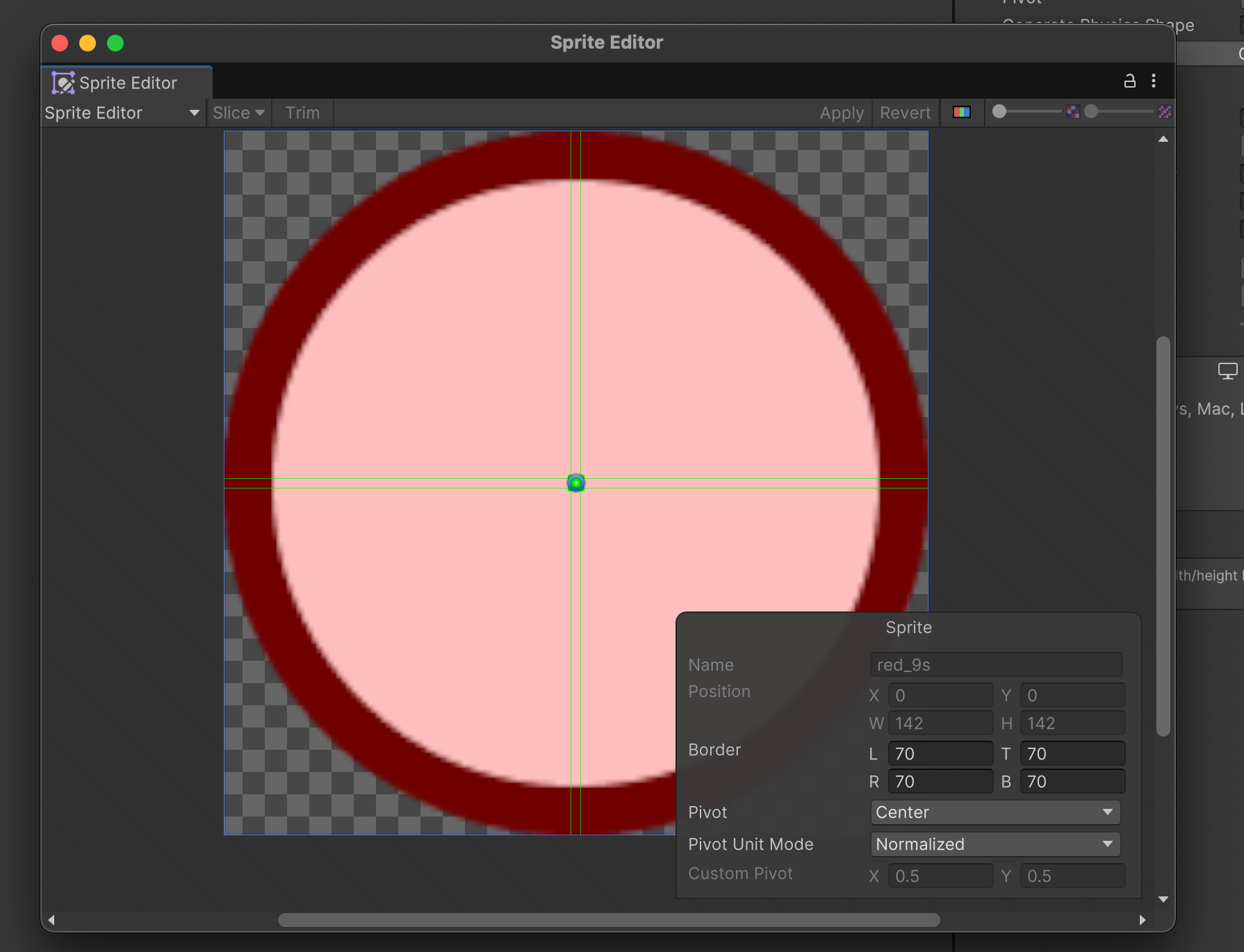Open the three-dot window options menu
This screenshot has width=1244, height=952.
(1154, 81)
